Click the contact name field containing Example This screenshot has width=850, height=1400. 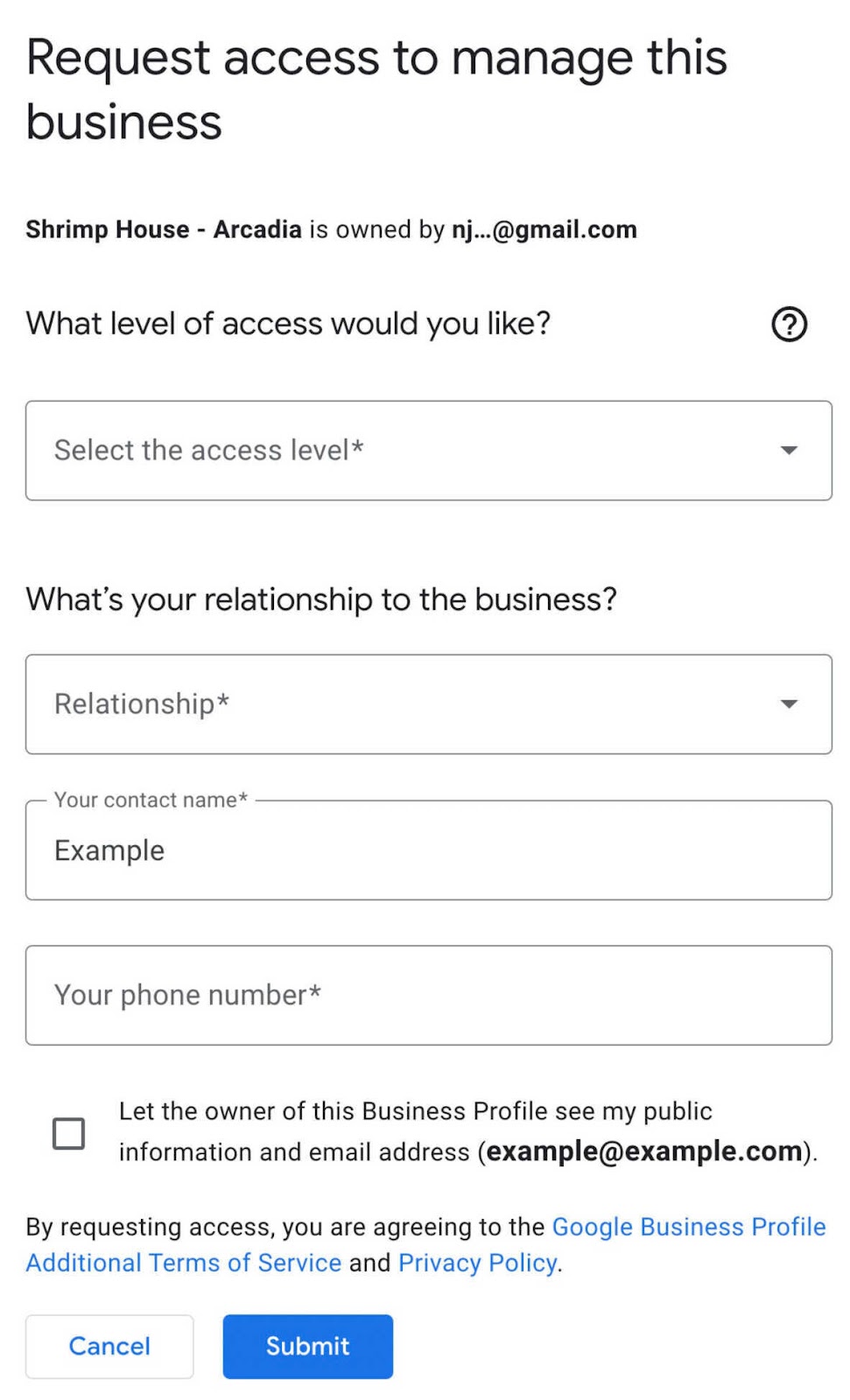point(429,850)
